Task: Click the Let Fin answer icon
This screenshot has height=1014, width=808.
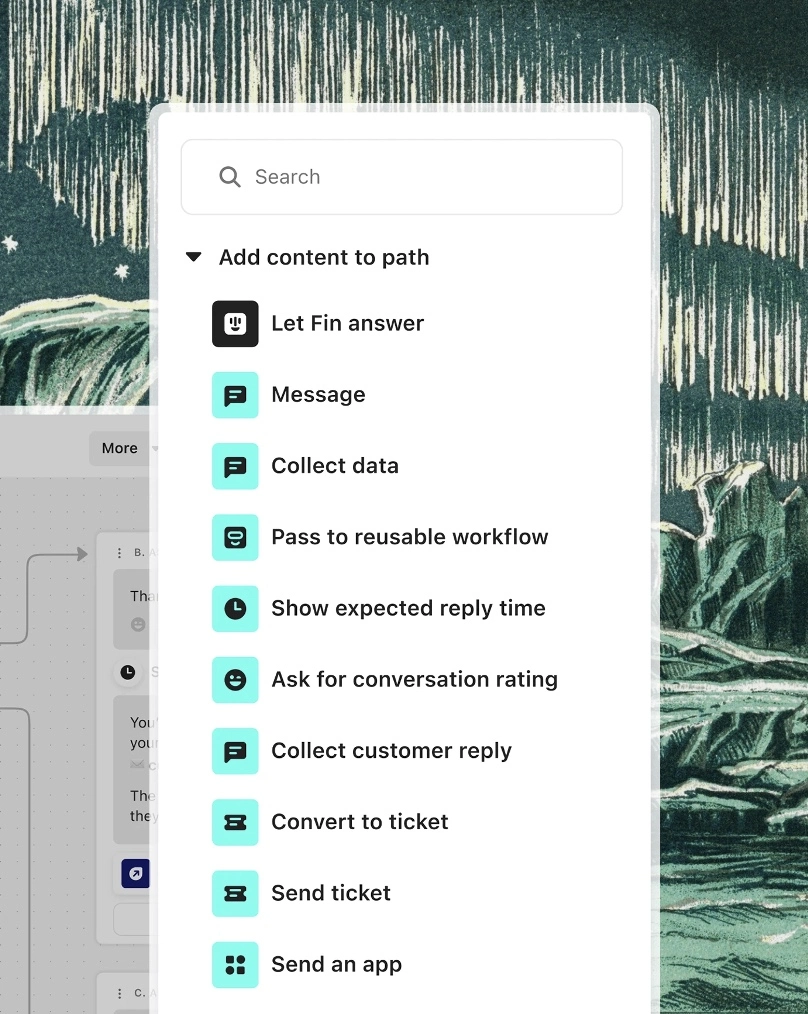Action: coord(235,324)
